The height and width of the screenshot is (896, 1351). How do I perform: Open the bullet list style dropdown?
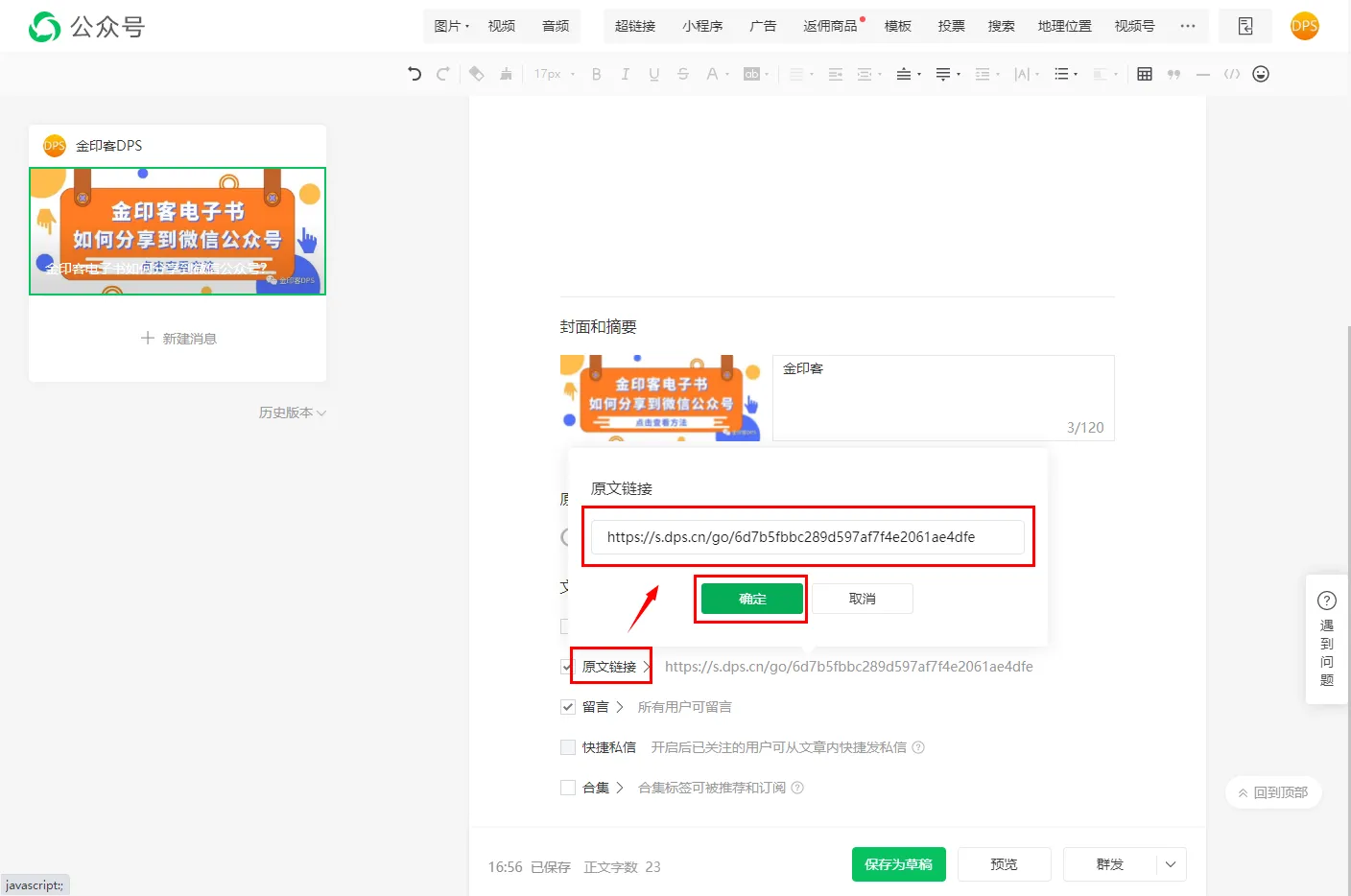pos(1065,74)
